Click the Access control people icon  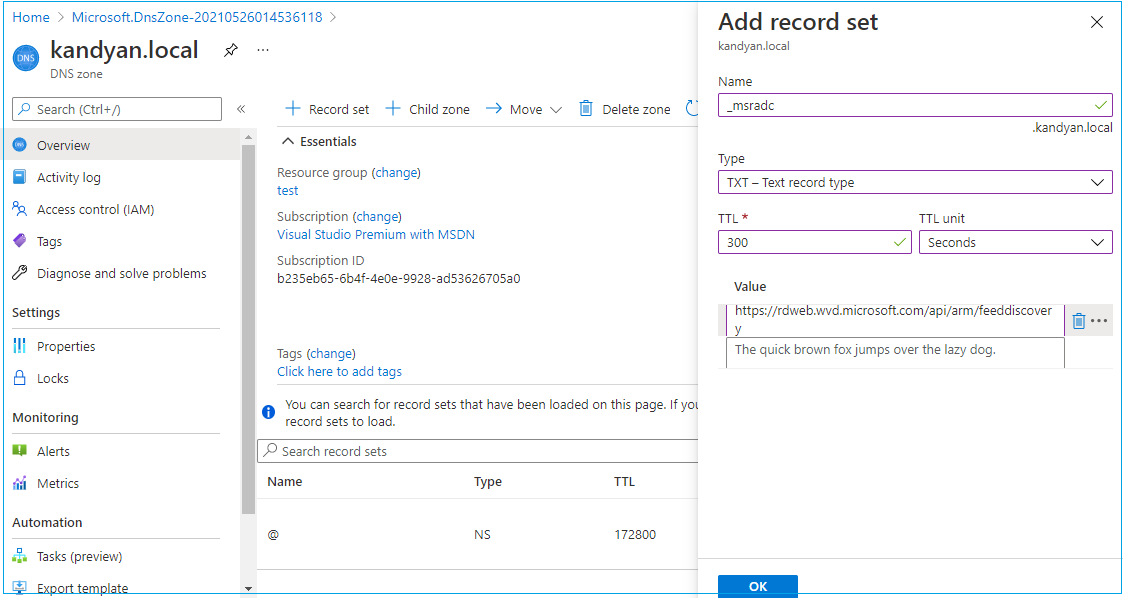(x=20, y=209)
